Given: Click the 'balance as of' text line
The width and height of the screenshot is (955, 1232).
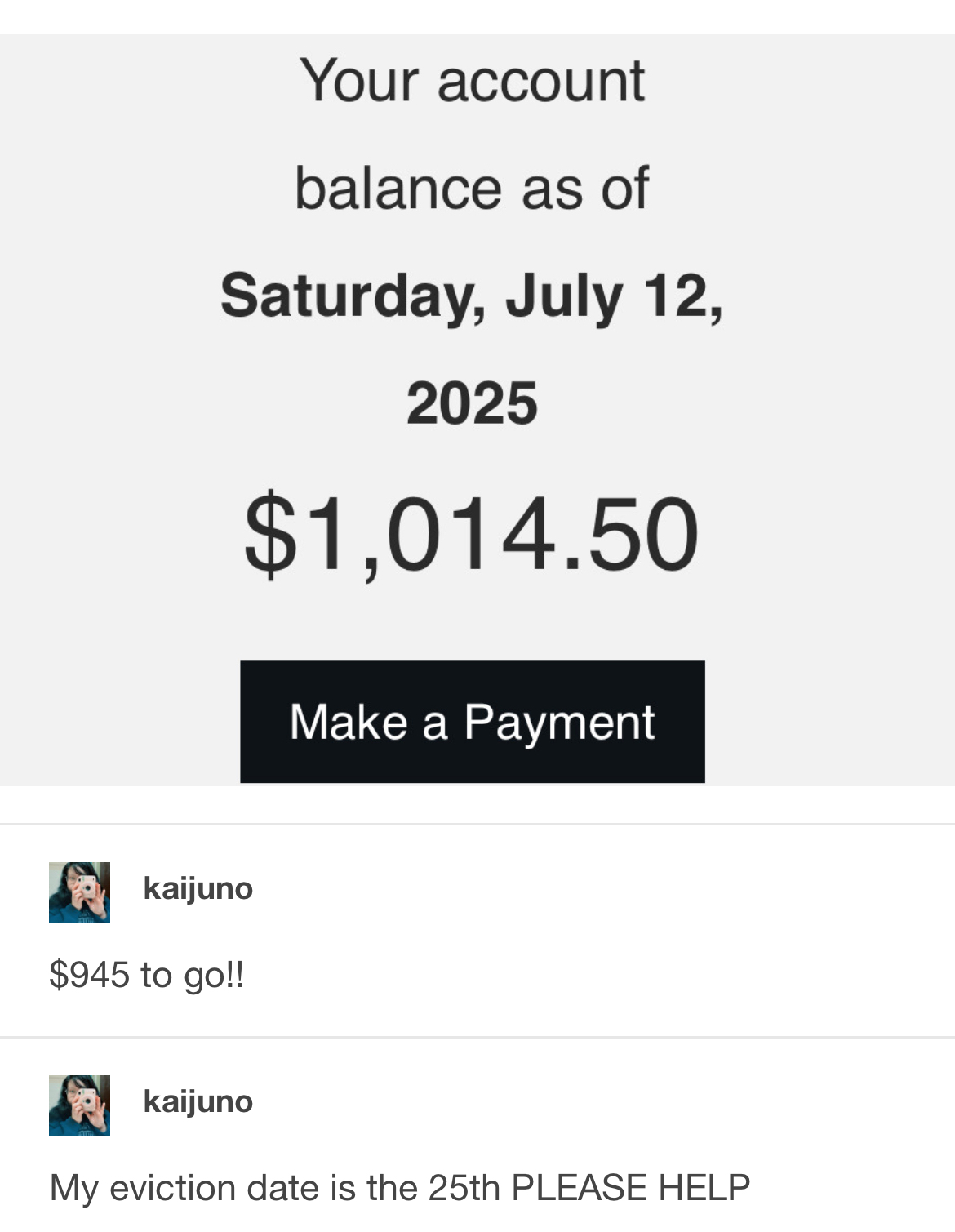Looking at the screenshot, I should [x=472, y=189].
